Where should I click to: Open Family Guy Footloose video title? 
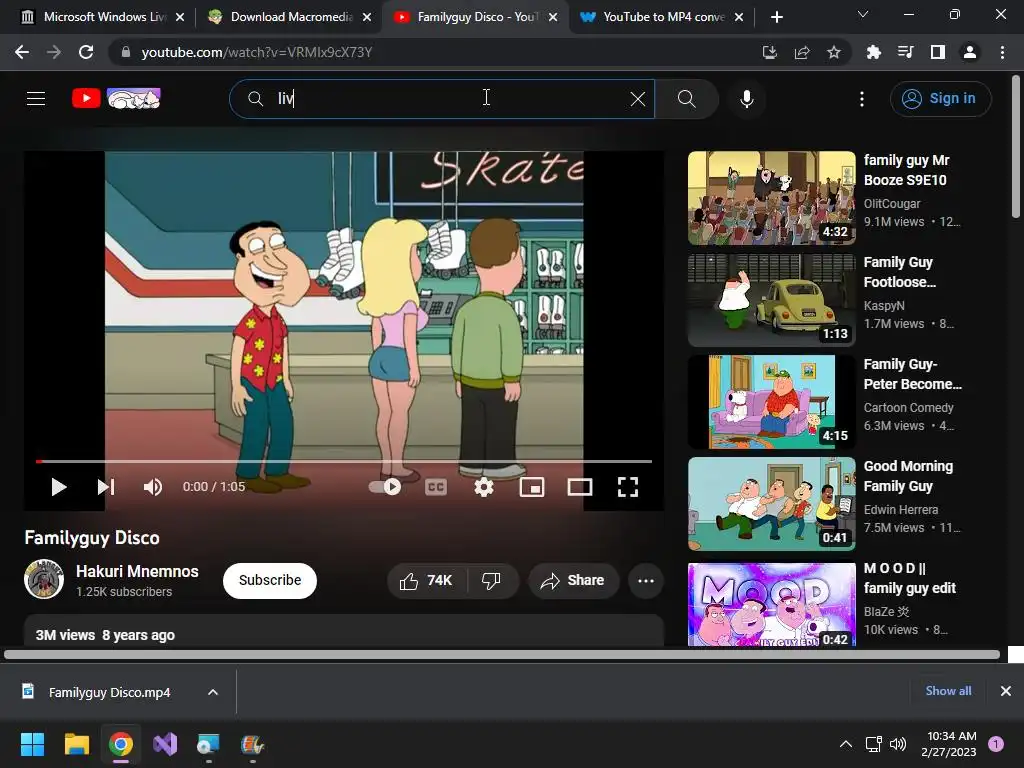899,272
